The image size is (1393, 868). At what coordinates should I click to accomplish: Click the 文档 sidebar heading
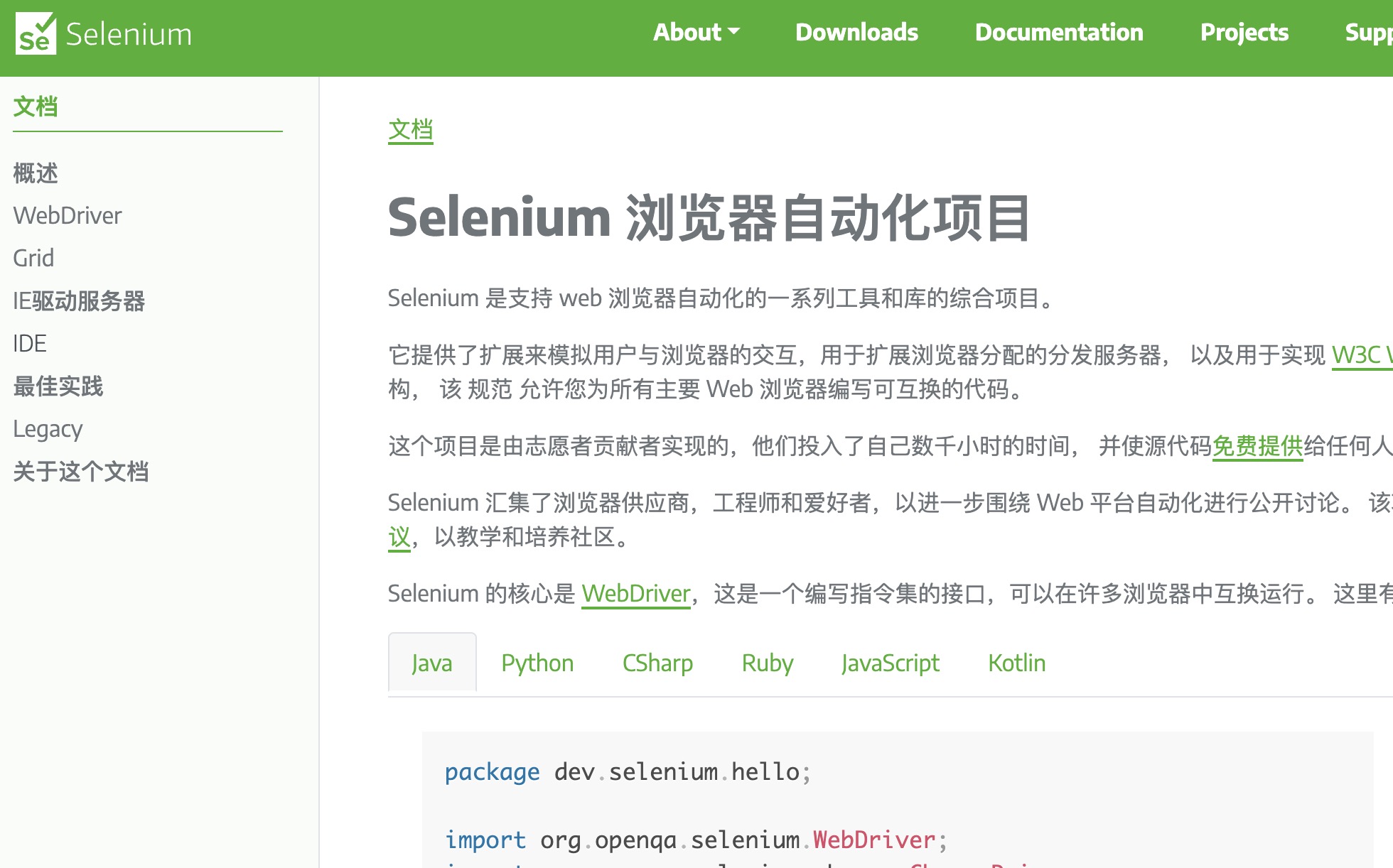coord(36,107)
